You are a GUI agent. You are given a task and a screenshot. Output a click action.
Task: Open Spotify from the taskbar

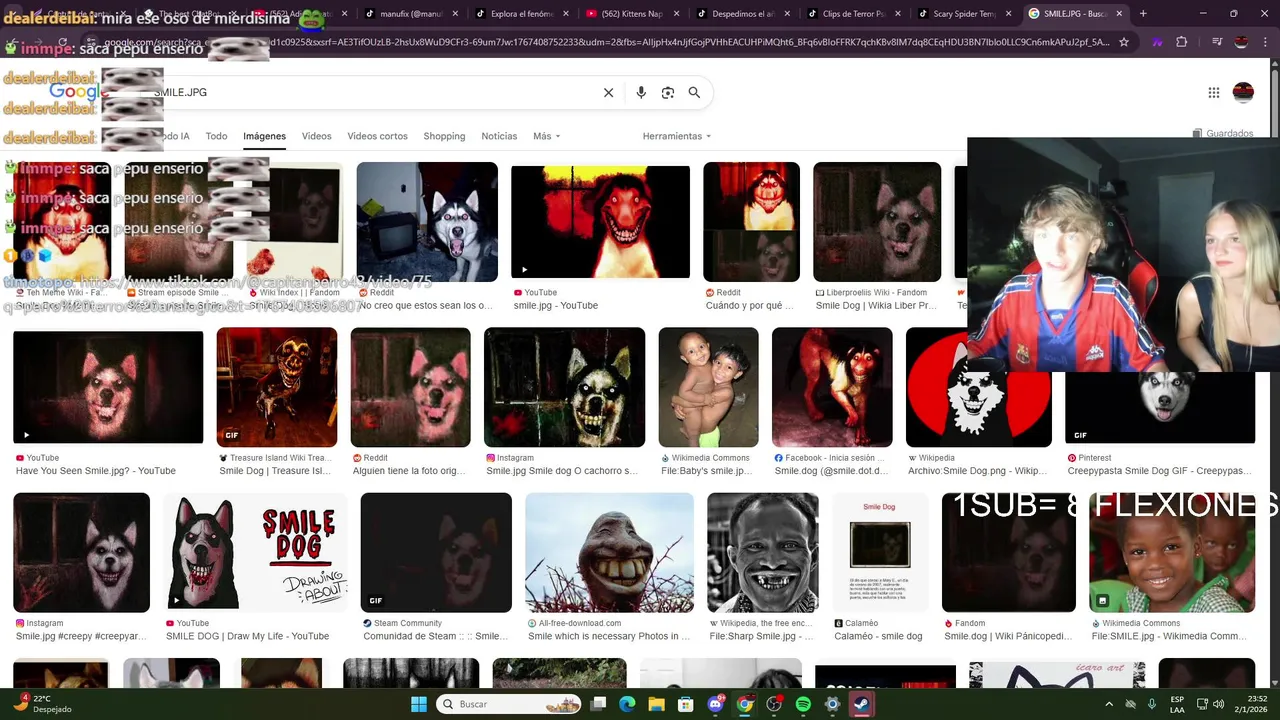803,704
